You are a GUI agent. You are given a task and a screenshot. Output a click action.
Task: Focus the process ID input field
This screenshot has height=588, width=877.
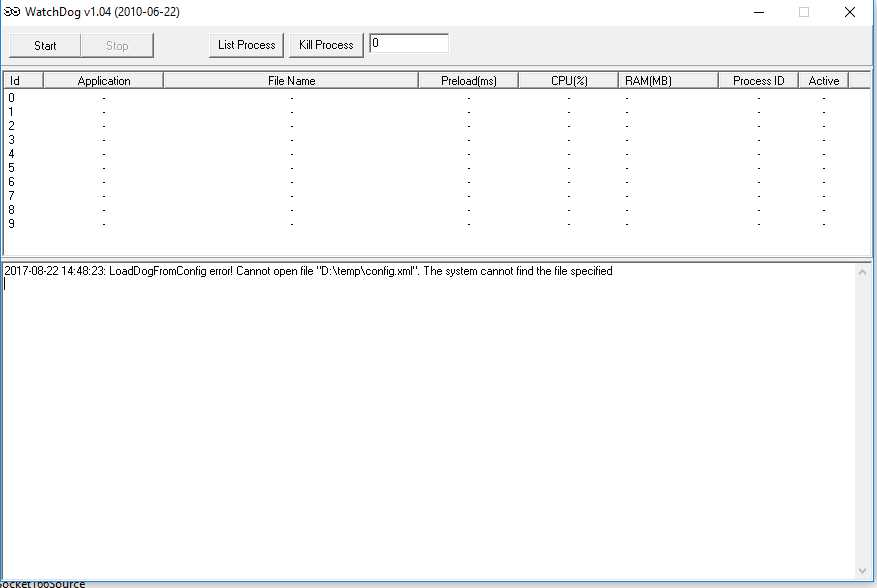(x=409, y=43)
